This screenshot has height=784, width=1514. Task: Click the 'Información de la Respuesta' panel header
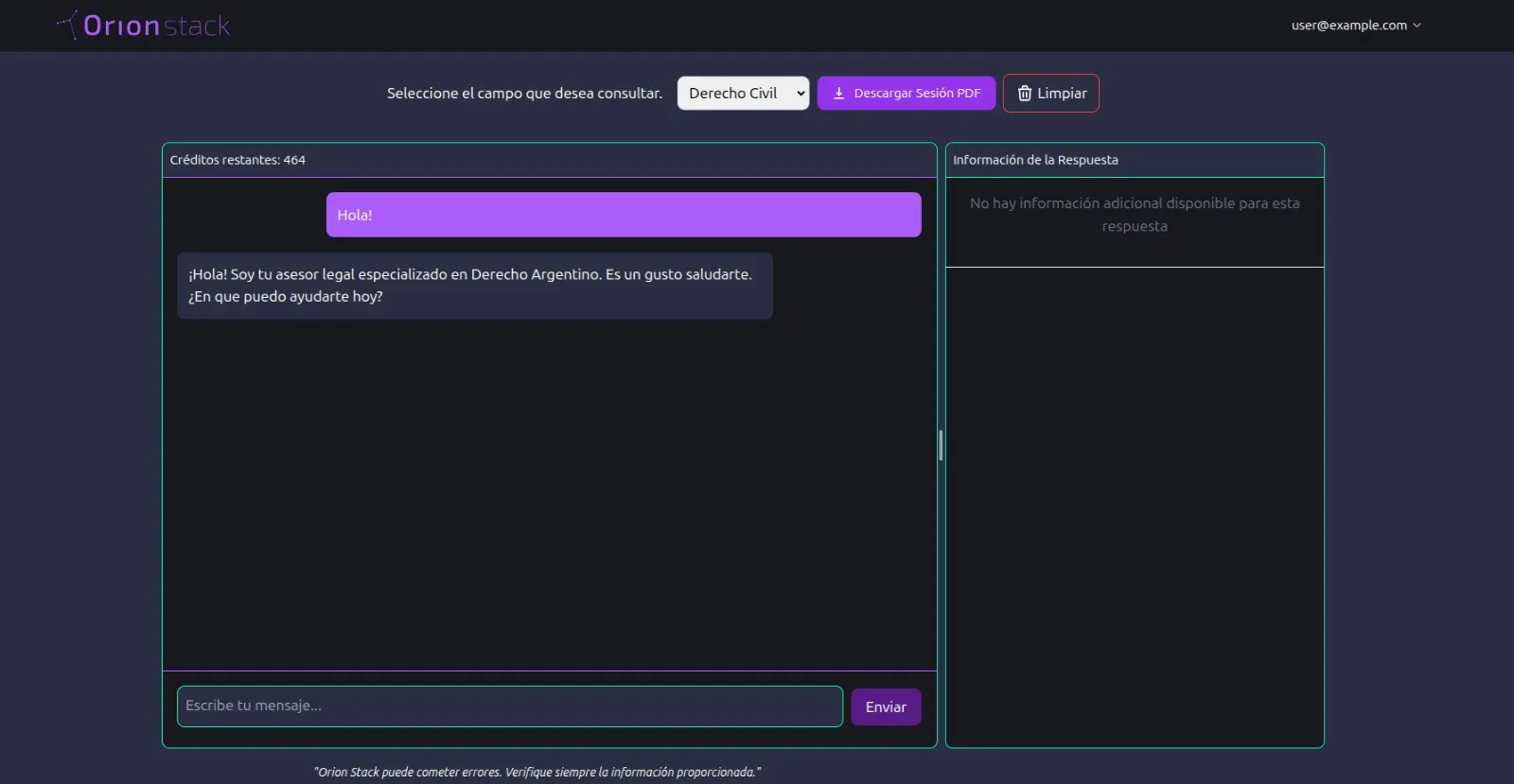coord(1035,160)
